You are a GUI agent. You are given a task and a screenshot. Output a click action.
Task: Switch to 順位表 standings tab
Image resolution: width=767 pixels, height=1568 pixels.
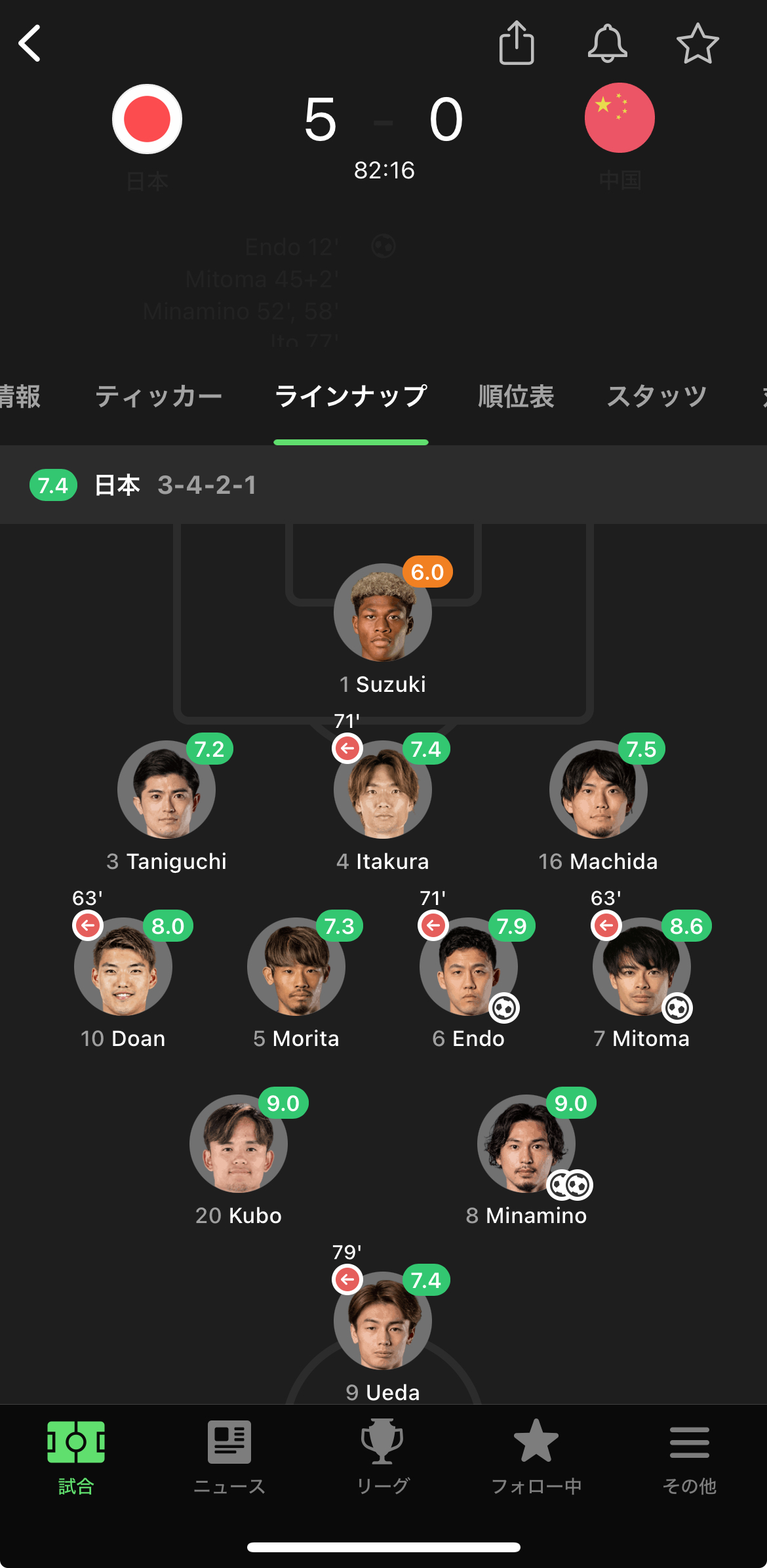tap(516, 397)
